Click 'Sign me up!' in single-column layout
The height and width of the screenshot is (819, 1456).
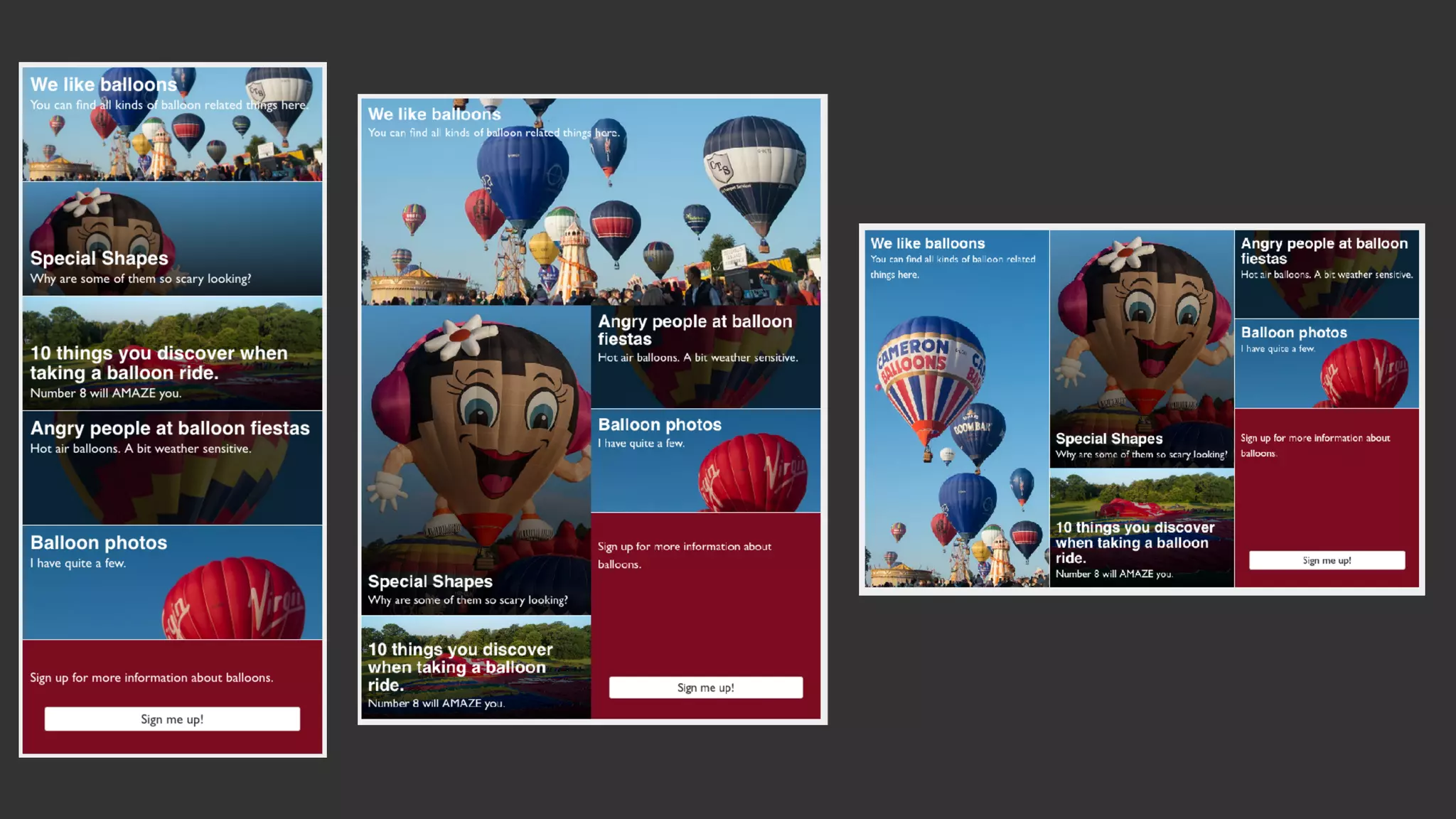click(x=172, y=719)
